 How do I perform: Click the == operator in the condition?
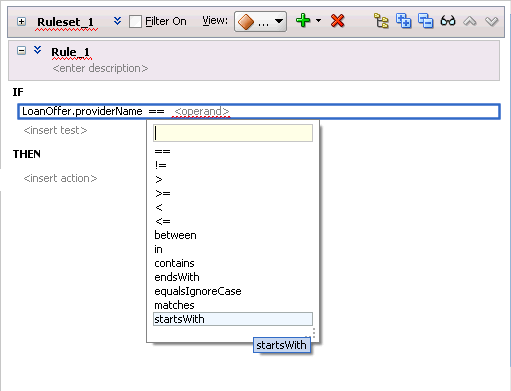click(156, 111)
